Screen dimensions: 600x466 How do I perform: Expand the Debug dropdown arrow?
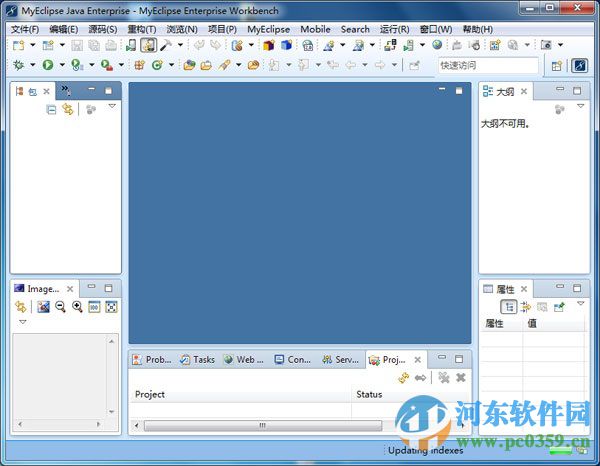(33, 65)
